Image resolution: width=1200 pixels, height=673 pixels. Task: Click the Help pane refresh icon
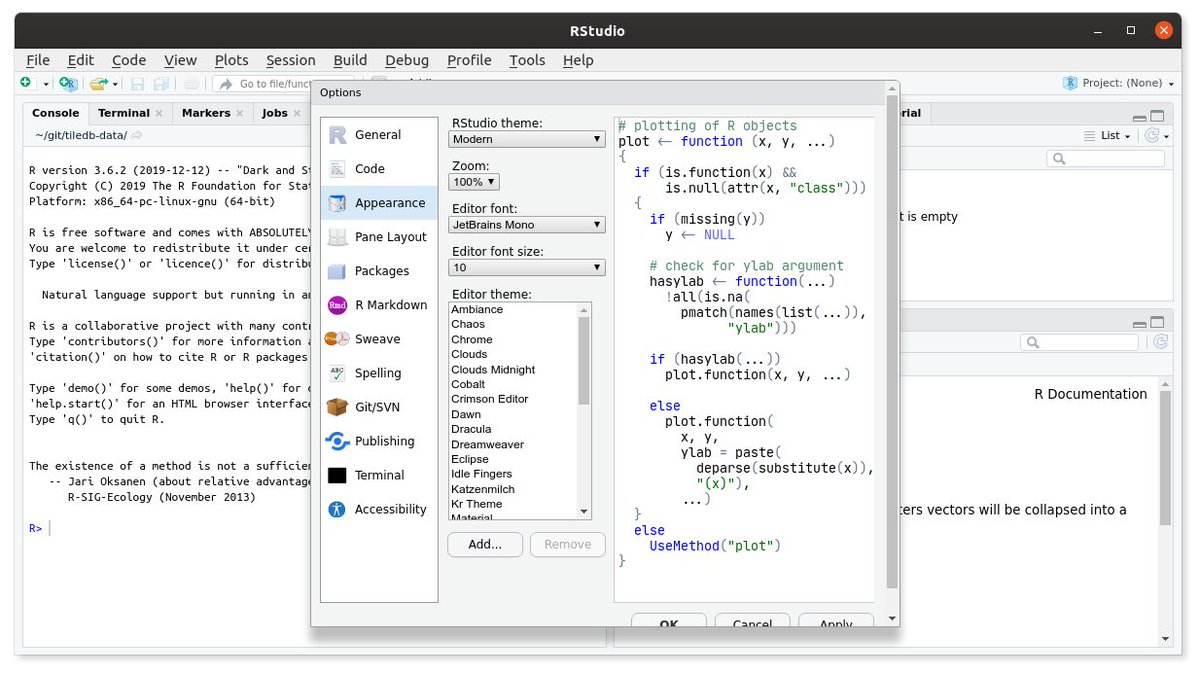click(1160, 341)
